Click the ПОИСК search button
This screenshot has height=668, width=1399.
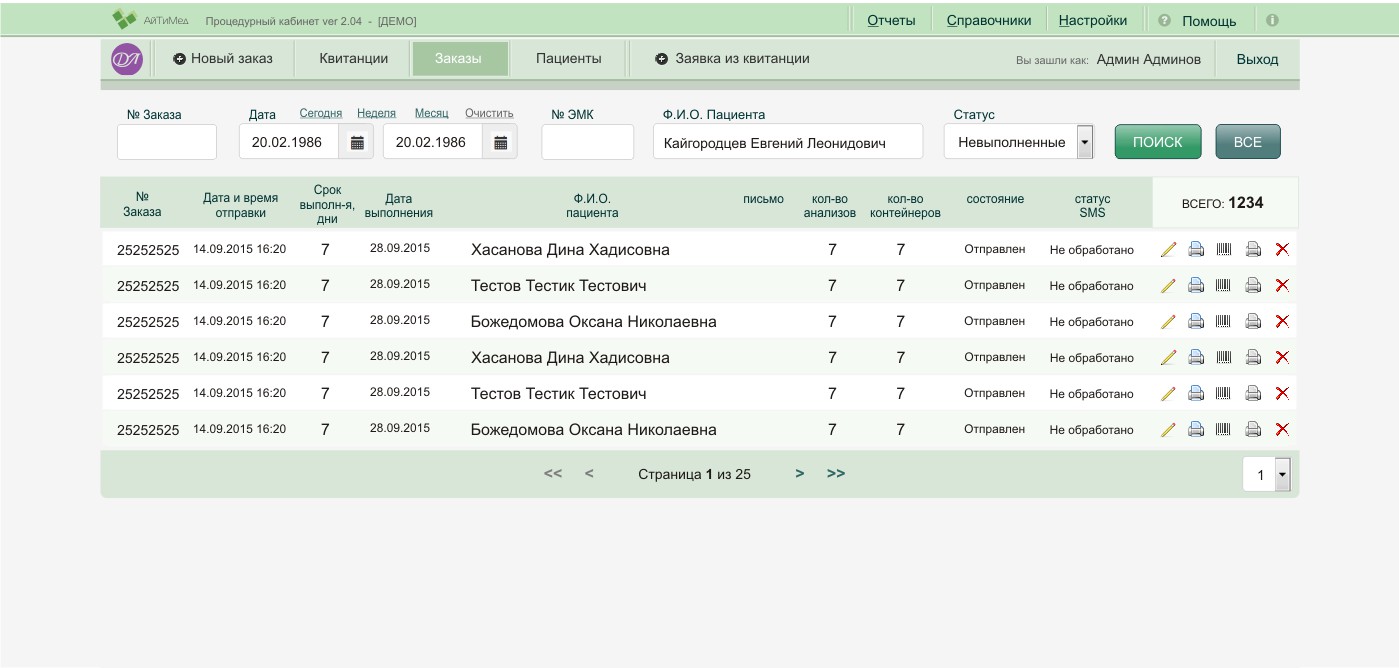coord(1158,142)
